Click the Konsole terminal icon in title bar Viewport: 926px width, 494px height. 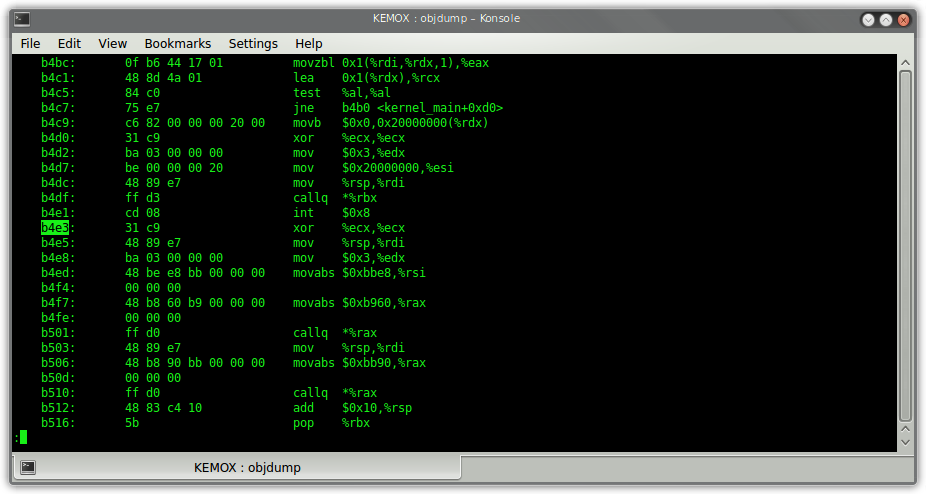click(x=22, y=19)
